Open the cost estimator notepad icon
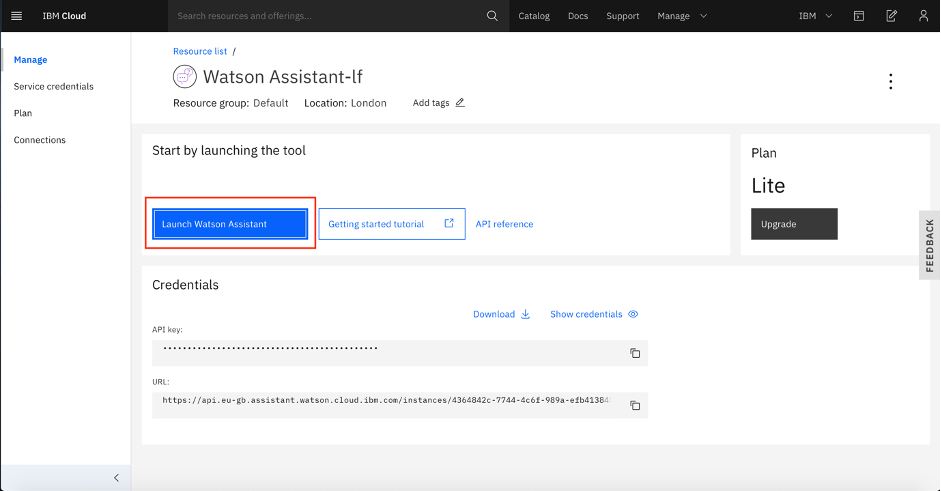The width and height of the screenshot is (941, 491). pyautogui.click(x=891, y=16)
